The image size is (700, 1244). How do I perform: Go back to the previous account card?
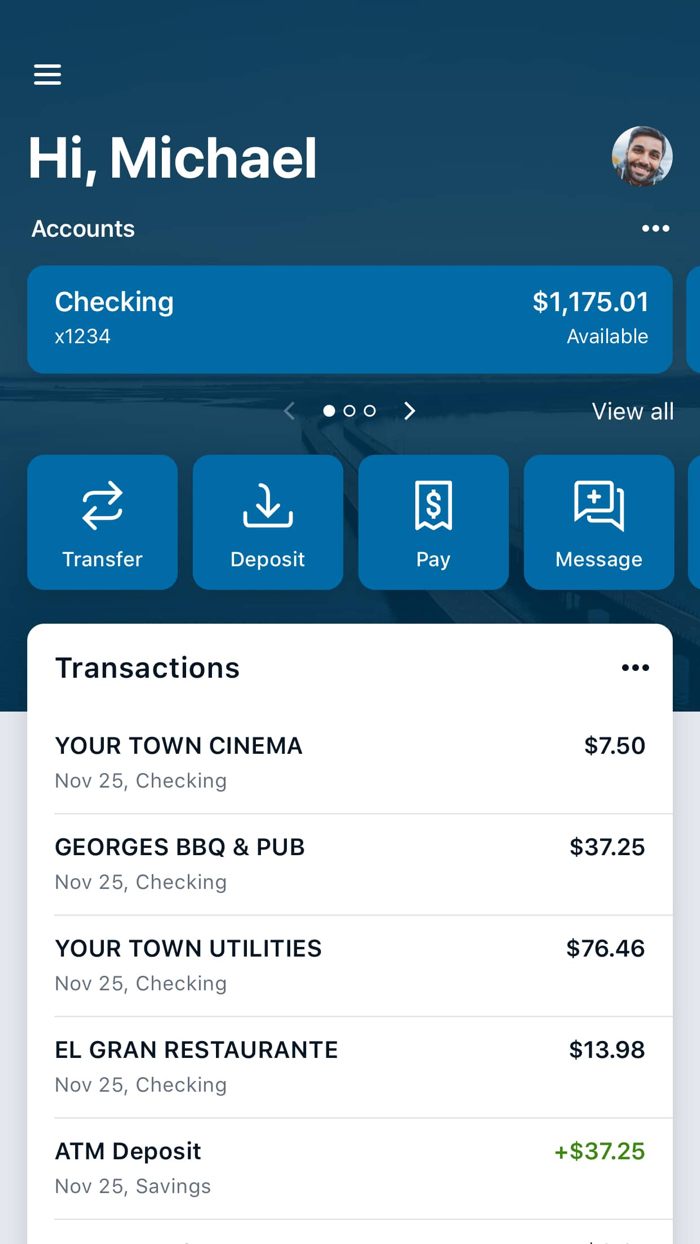[289, 410]
